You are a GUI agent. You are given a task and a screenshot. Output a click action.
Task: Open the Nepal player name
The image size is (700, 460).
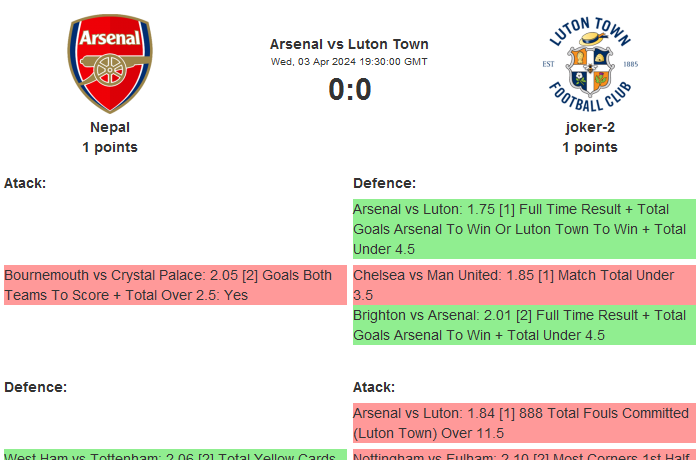pyautogui.click(x=110, y=127)
